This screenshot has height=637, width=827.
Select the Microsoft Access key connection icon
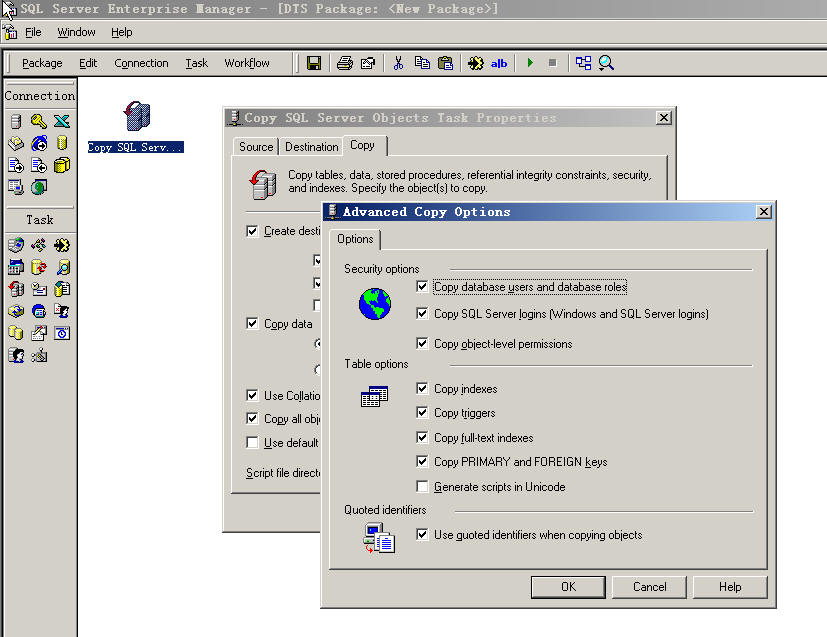39,121
